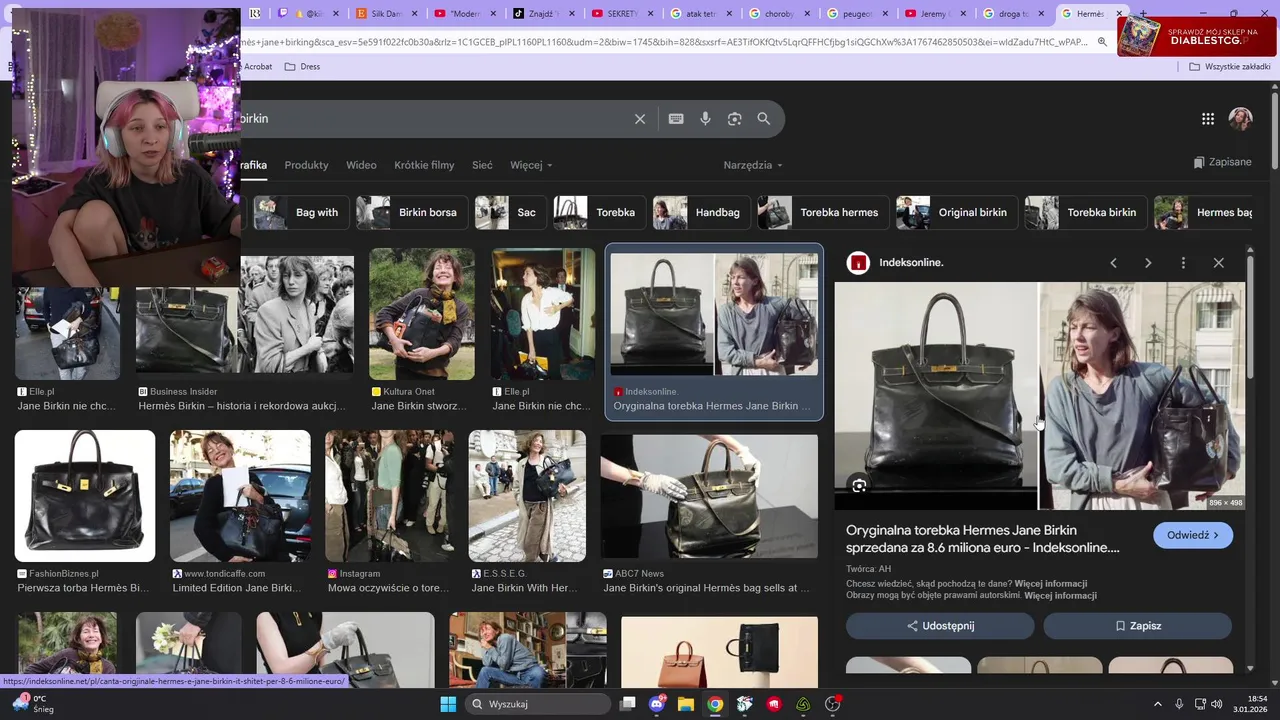Viewport: 1280px width, 720px height.
Task: Open the Google apps grid icon
Action: [x=1208, y=119]
